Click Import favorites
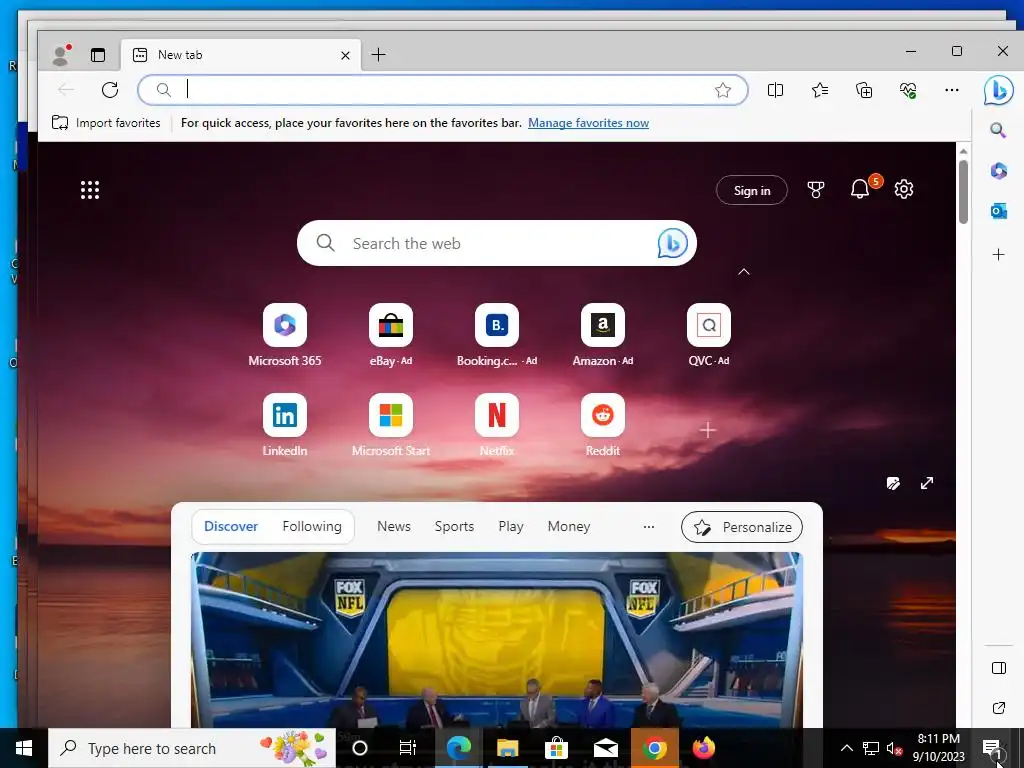Viewport: 1024px width, 768px height. pyautogui.click(x=106, y=123)
